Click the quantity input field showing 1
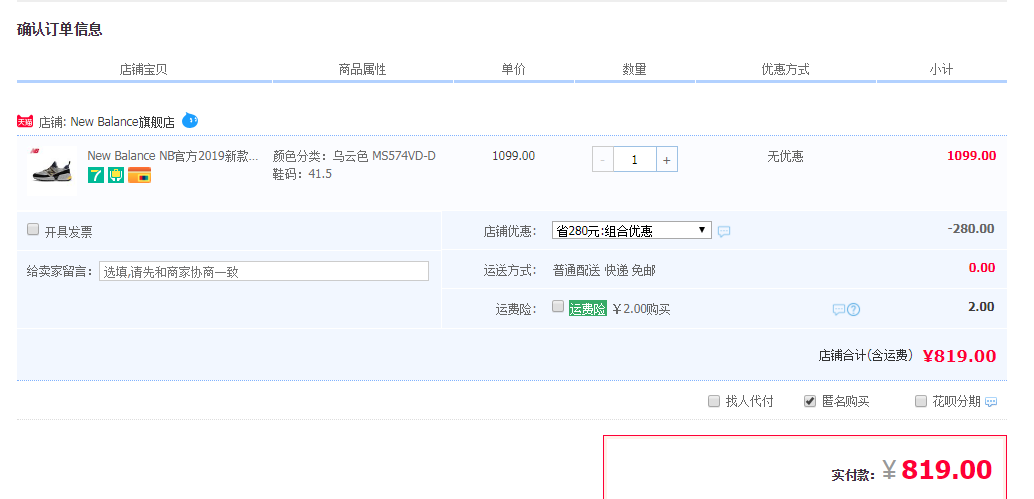 [x=634, y=160]
